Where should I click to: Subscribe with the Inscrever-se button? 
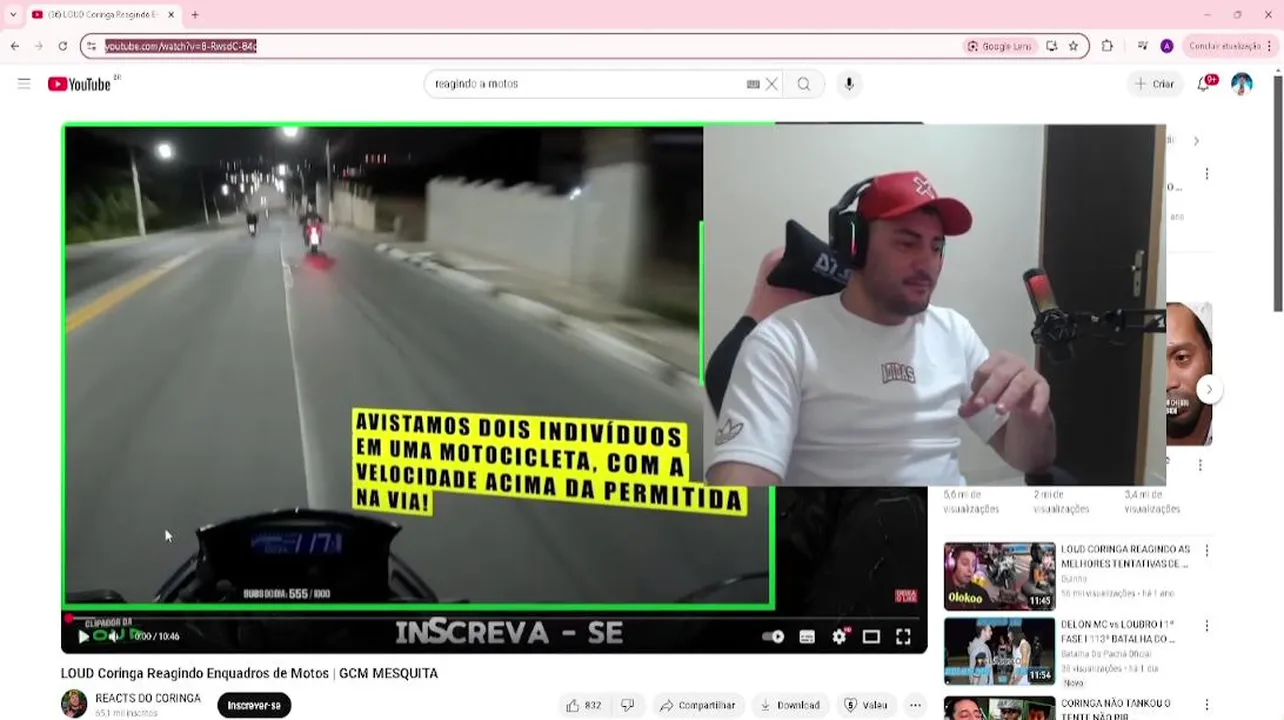tap(254, 705)
